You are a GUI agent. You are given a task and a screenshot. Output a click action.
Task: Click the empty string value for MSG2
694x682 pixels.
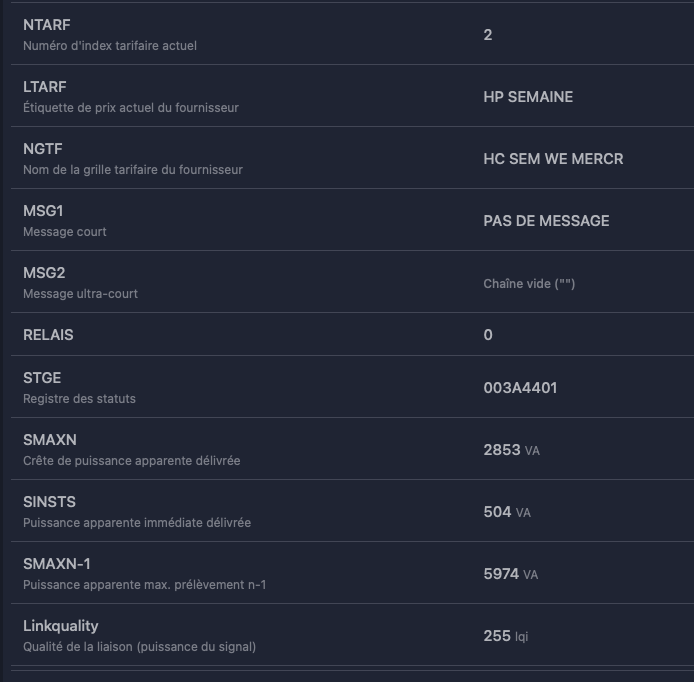(529, 284)
